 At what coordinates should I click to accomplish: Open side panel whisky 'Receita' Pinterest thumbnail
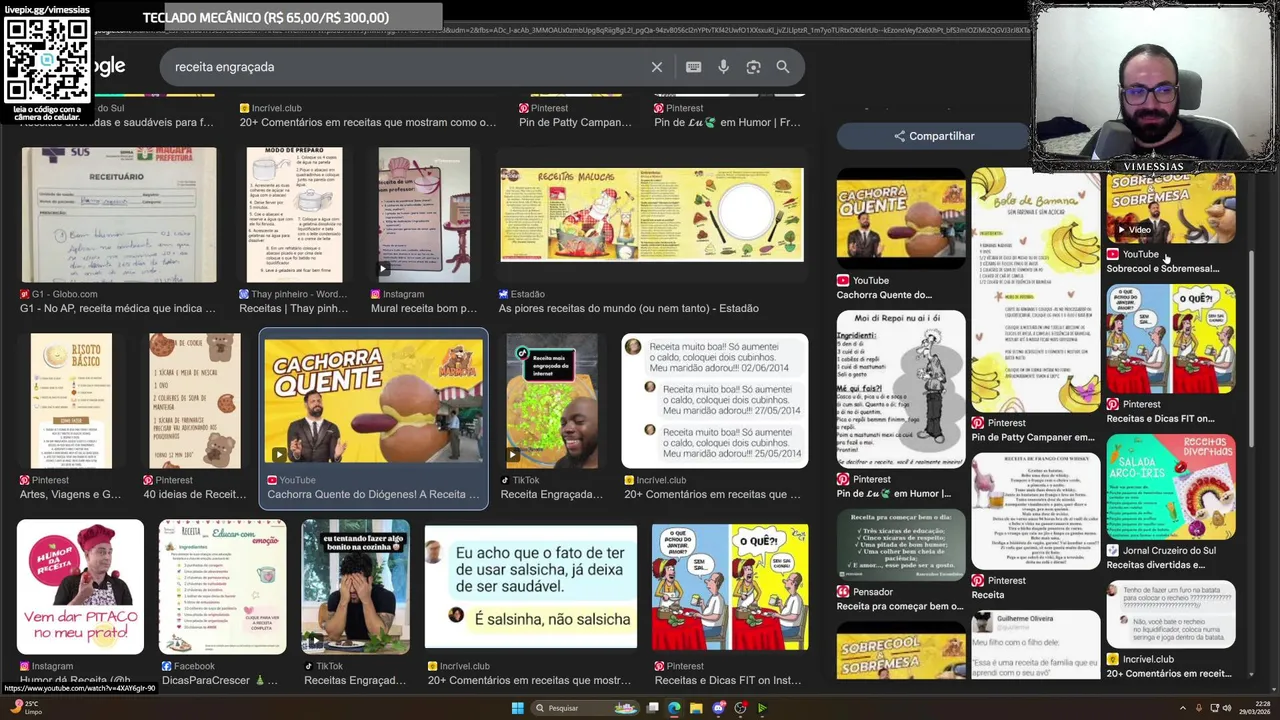coord(1036,511)
